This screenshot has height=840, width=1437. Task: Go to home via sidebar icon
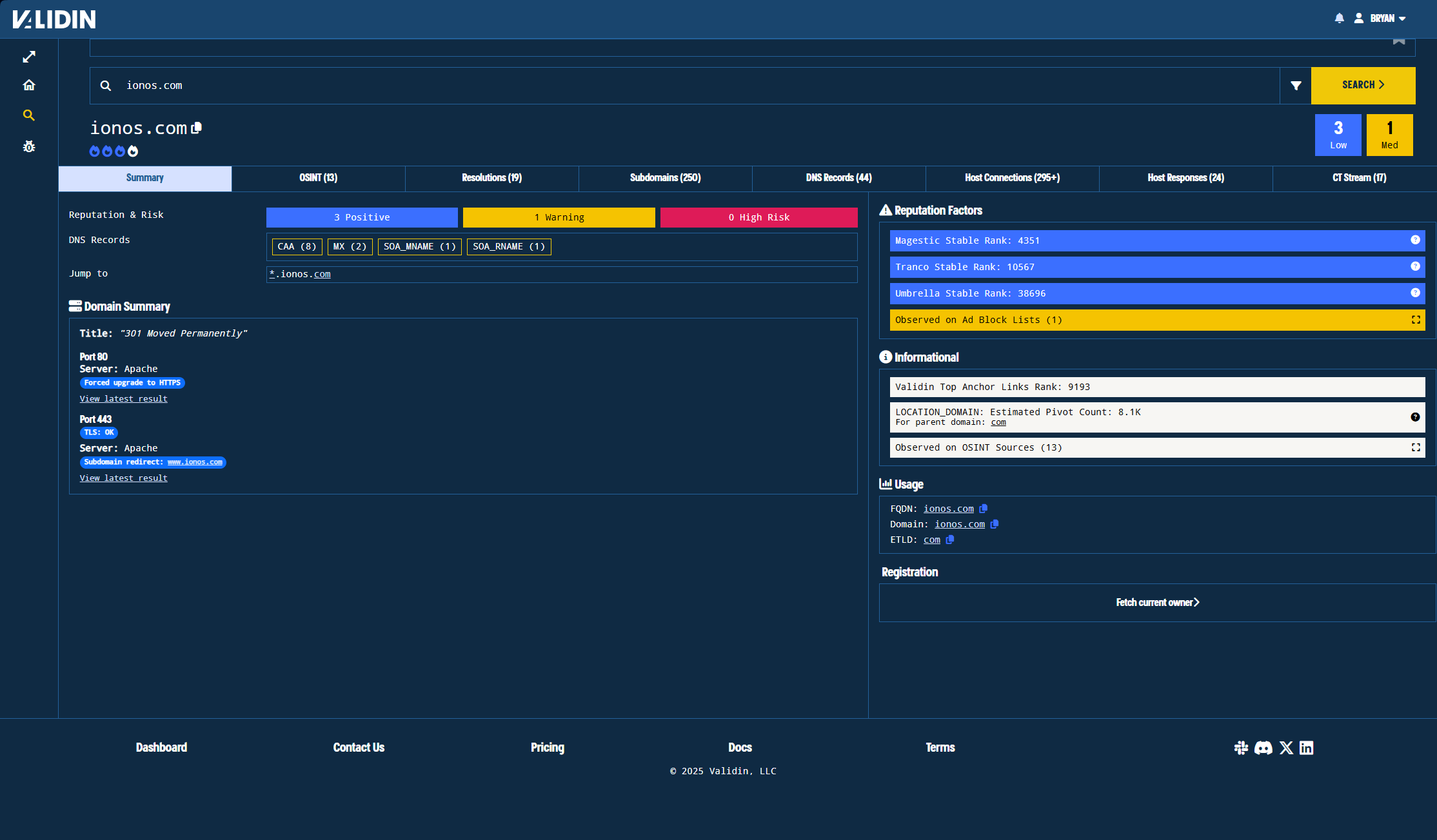click(x=29, y=85)
